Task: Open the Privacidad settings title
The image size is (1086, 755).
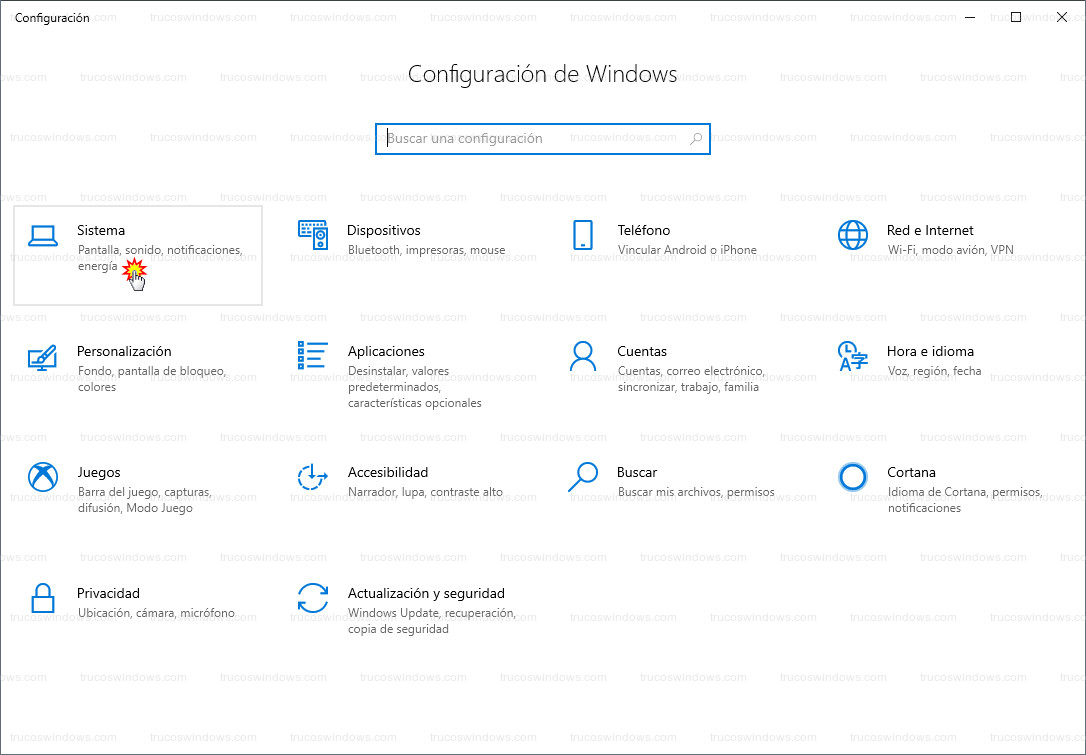Action: tap(108, 593)
